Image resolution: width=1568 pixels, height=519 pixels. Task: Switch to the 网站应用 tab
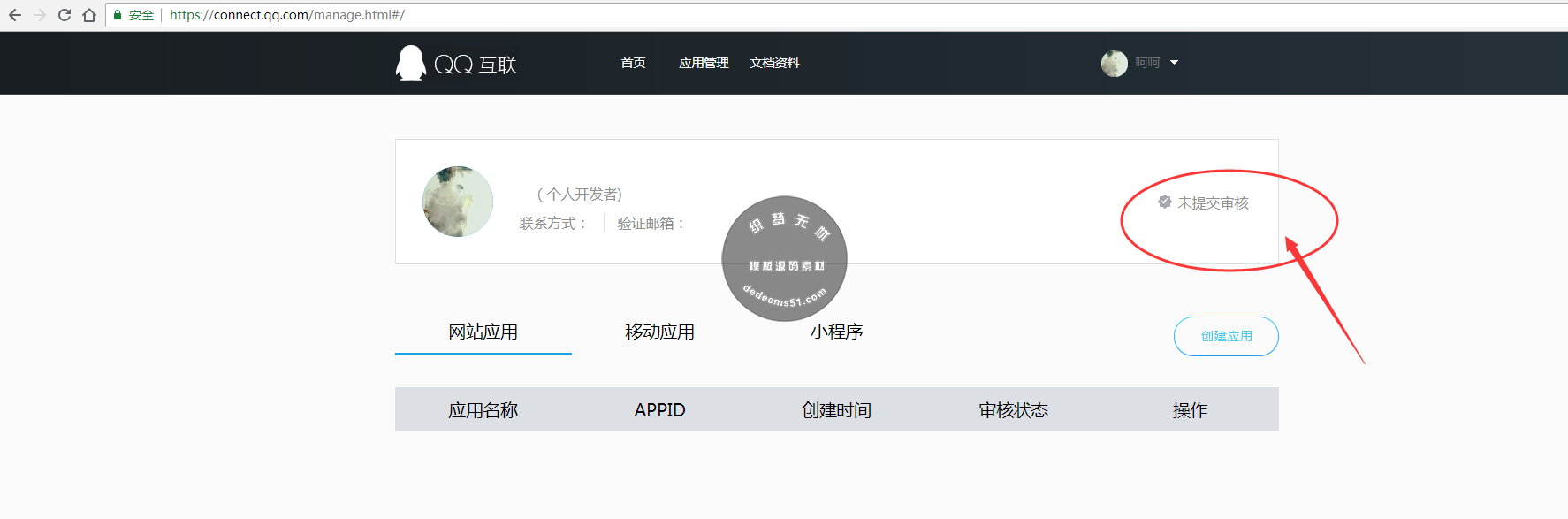483,332
